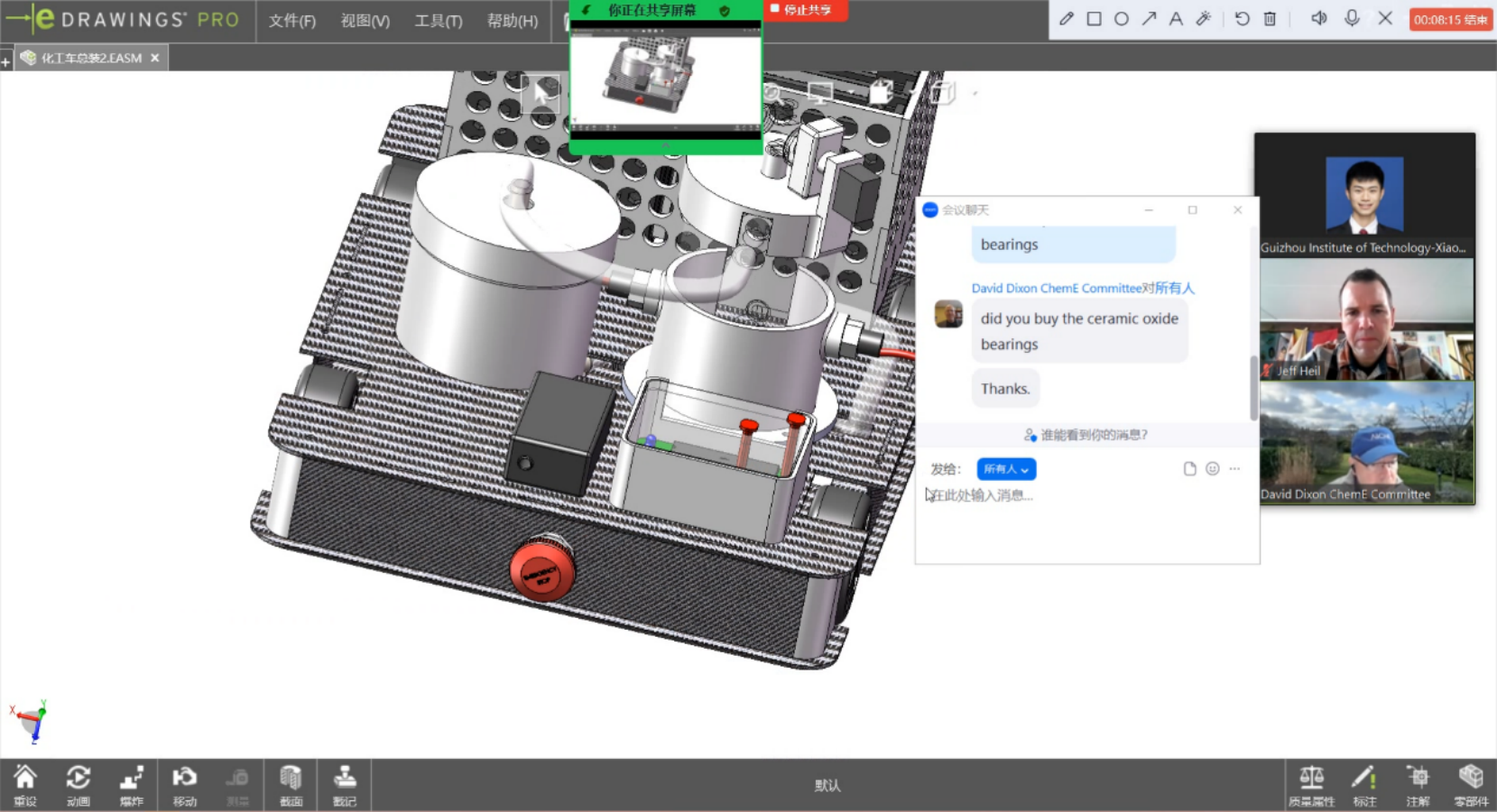This screenshot has height=812, width=1497.
Task: Click the Home reset view icon
Action: tap(25, 783)
